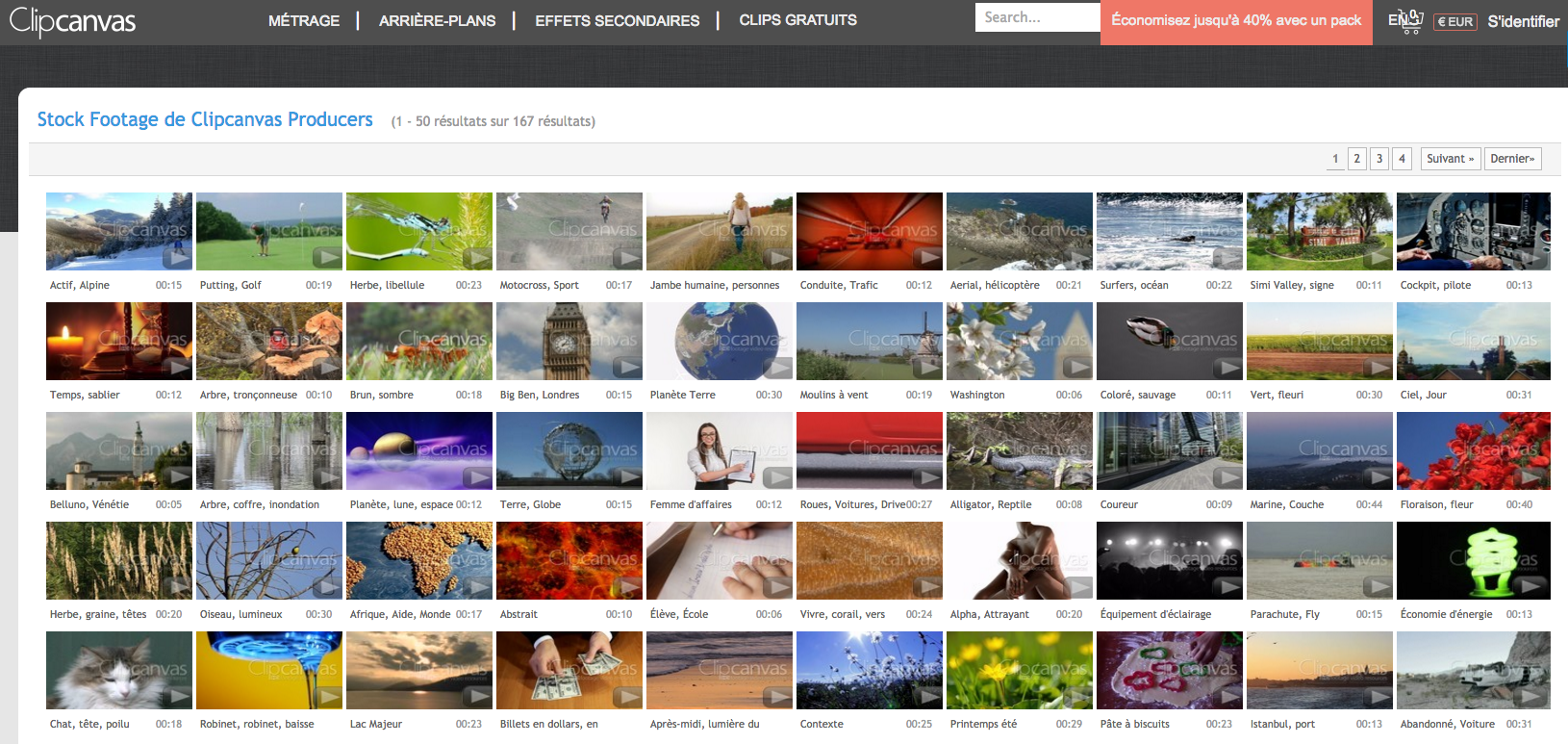
Task: Click the Vivre, corail, vers caption
Action: (843, 614)
